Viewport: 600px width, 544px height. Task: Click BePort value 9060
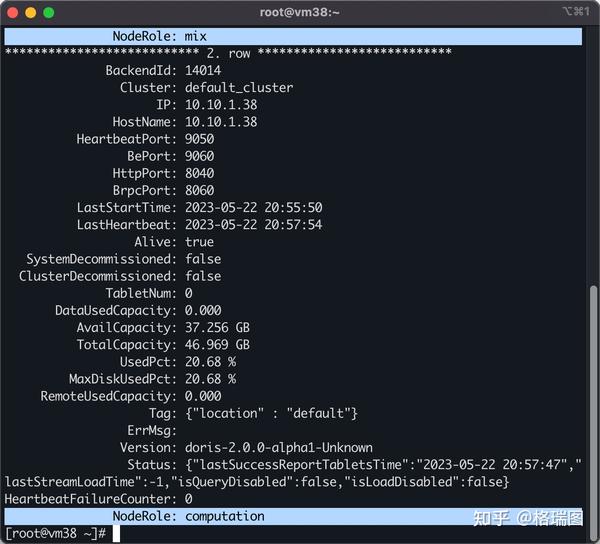click(x=199, y=156)
